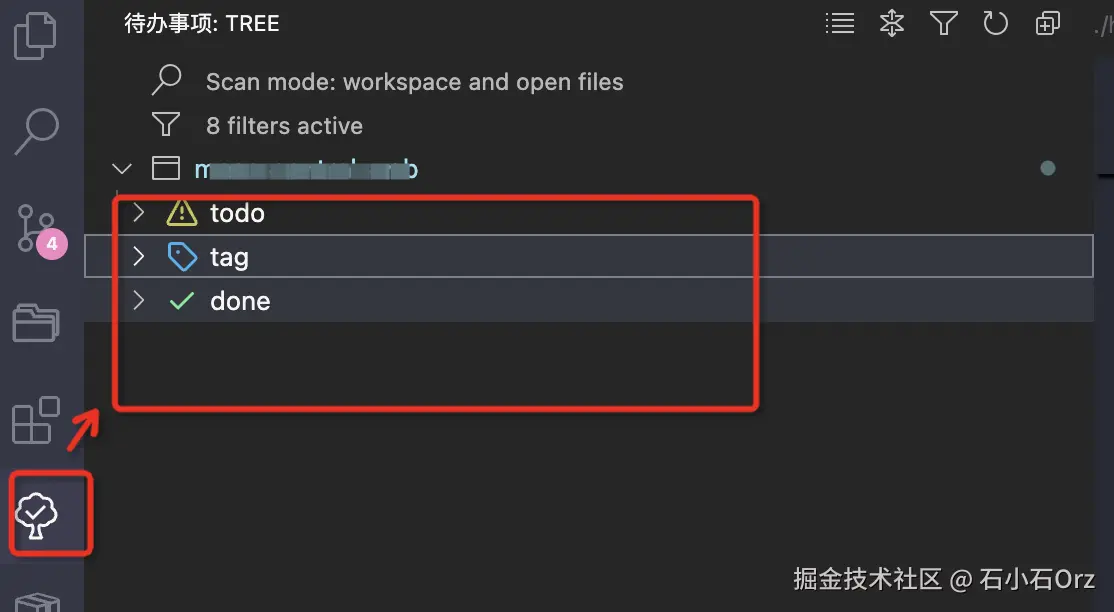
Task: Open the Todo Tree icon in activity bar
Action: 36,515
